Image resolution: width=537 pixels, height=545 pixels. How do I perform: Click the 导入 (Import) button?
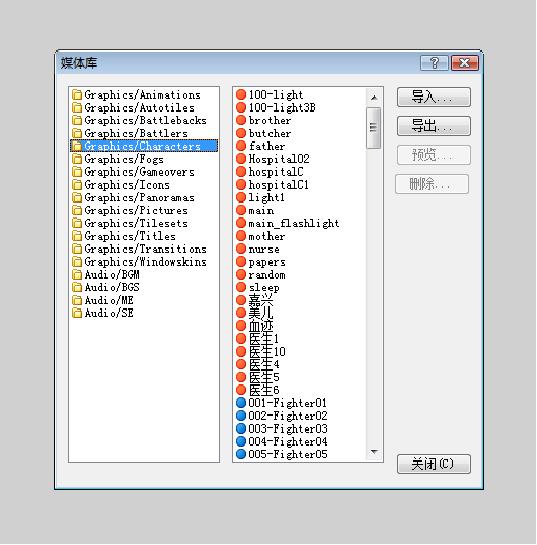coord(433,97)
